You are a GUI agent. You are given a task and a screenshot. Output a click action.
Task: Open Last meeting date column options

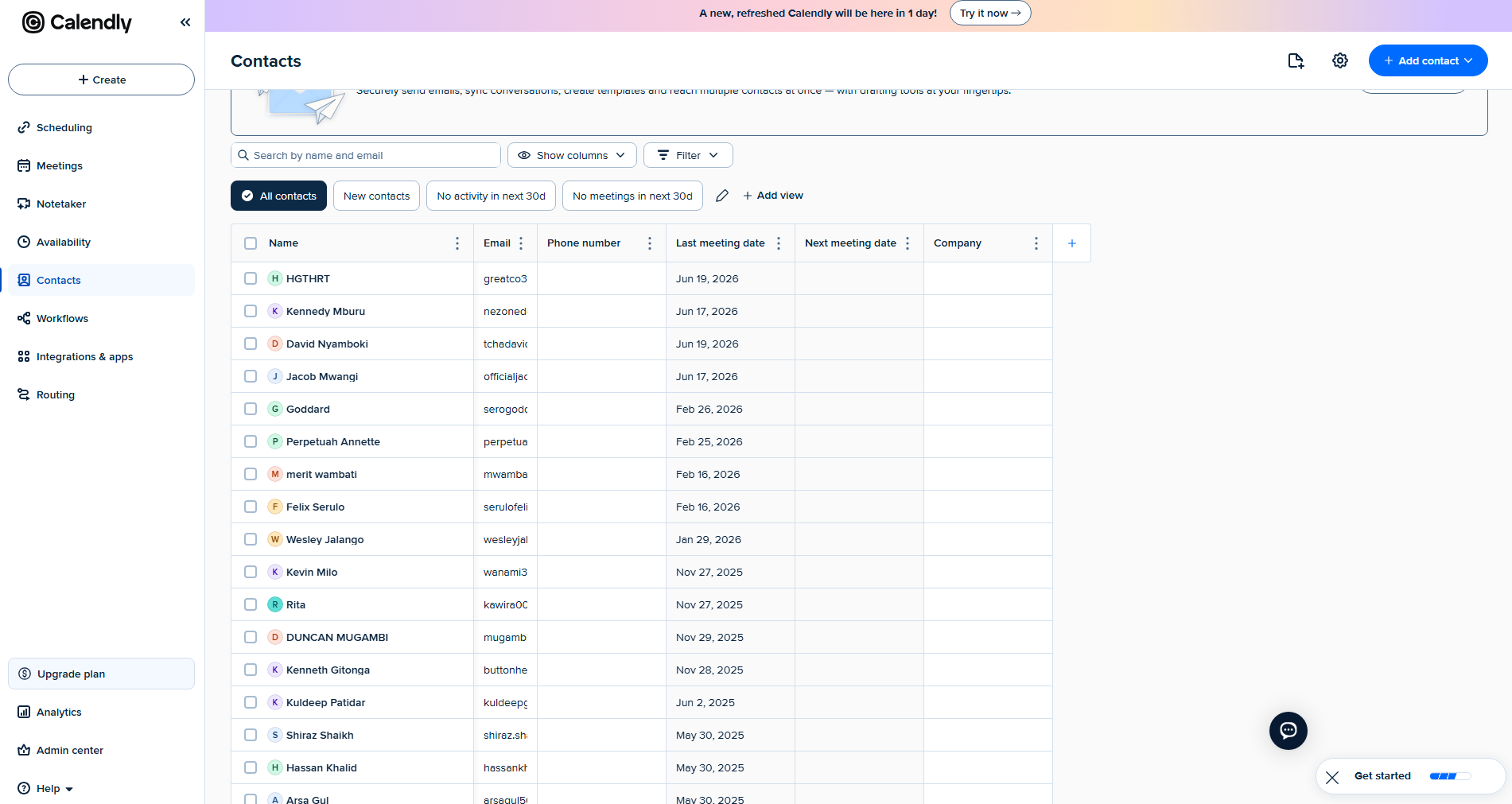tap(779, 243)
